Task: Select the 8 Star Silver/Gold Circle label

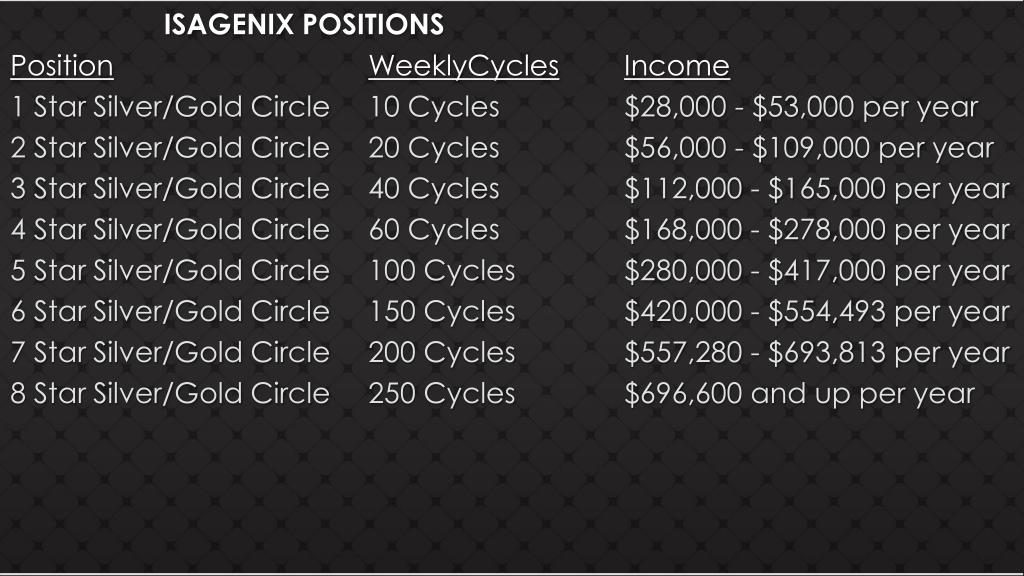Action: coord(170,394)
